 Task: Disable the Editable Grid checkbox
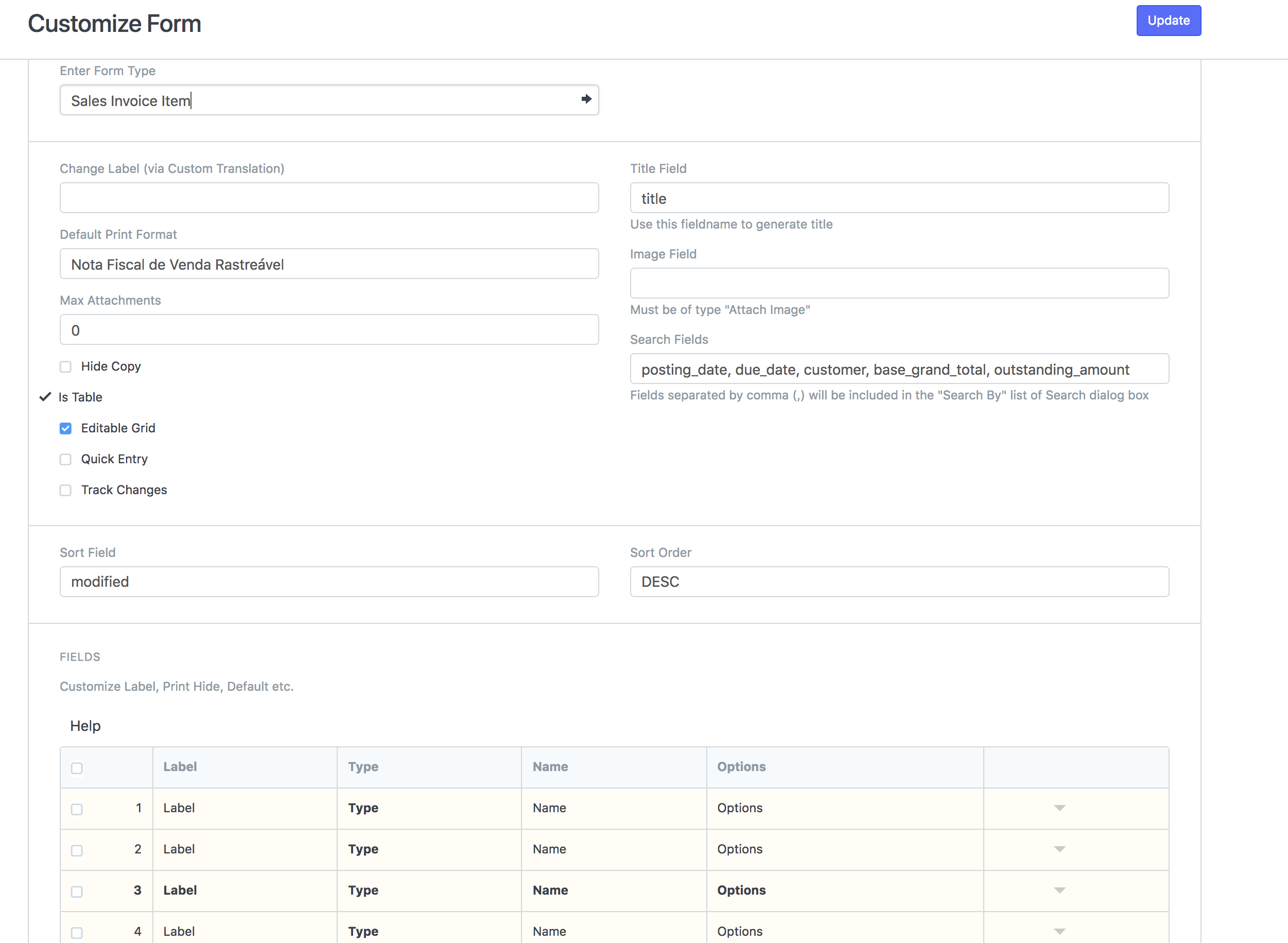click(x=65, y=428)
